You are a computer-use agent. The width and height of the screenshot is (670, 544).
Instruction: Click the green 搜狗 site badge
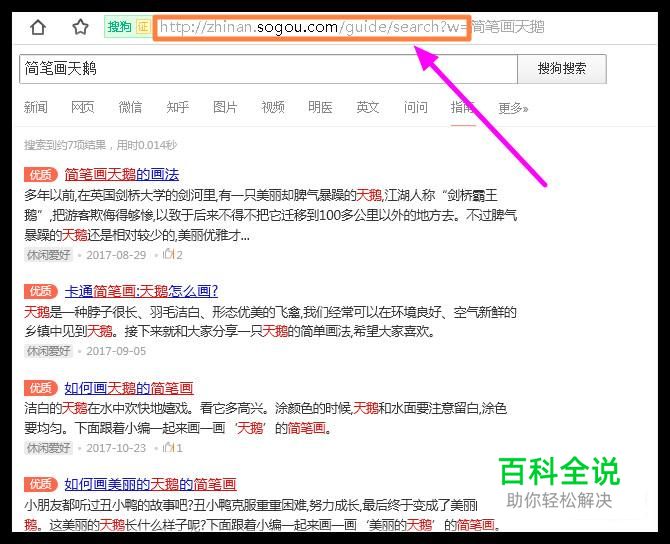[x=119, y=27]
